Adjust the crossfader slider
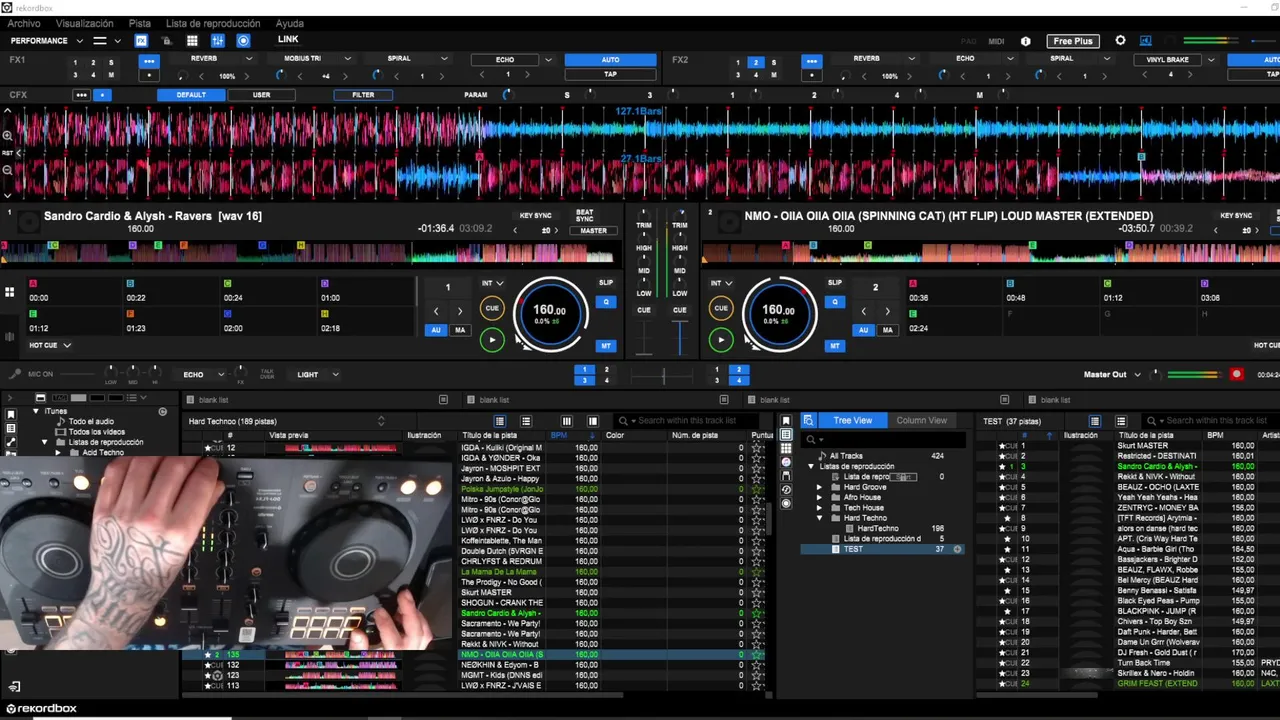1280x720 pixels. (662, 376)
